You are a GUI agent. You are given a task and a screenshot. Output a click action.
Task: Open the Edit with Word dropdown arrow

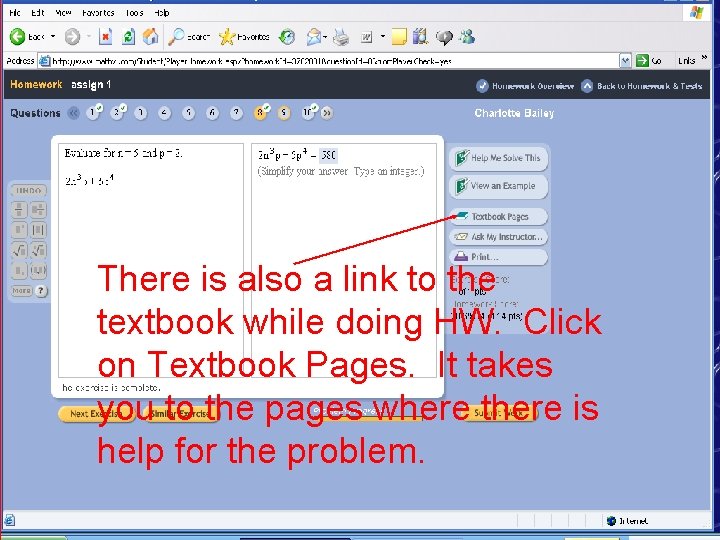click(382, 37)
